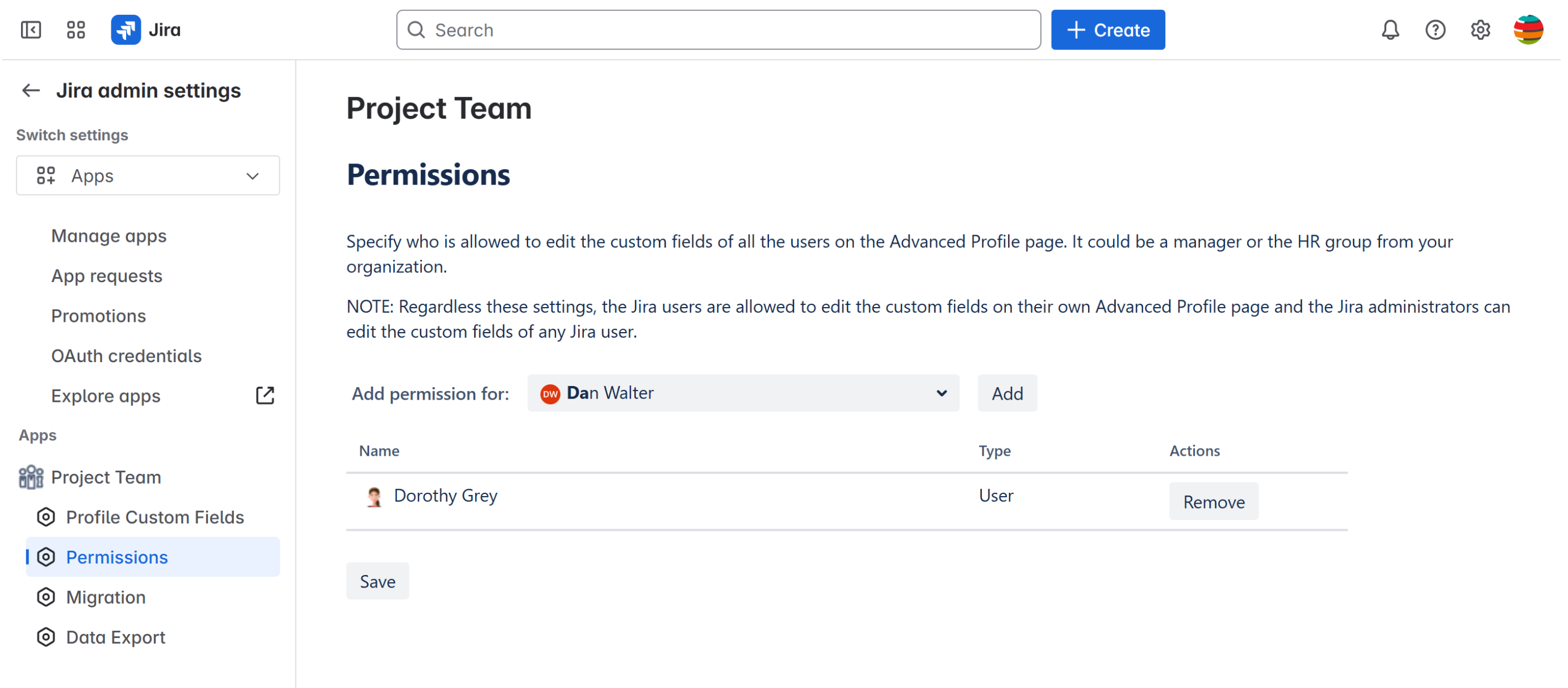This screenshot has width=1568, height=688.
Task: Select Profile Custom Fields menu item
Action: [x=154, y=517]
